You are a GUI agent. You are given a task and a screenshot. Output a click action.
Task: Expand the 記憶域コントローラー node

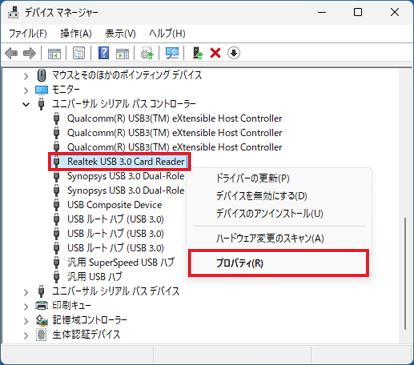point(26,321)
